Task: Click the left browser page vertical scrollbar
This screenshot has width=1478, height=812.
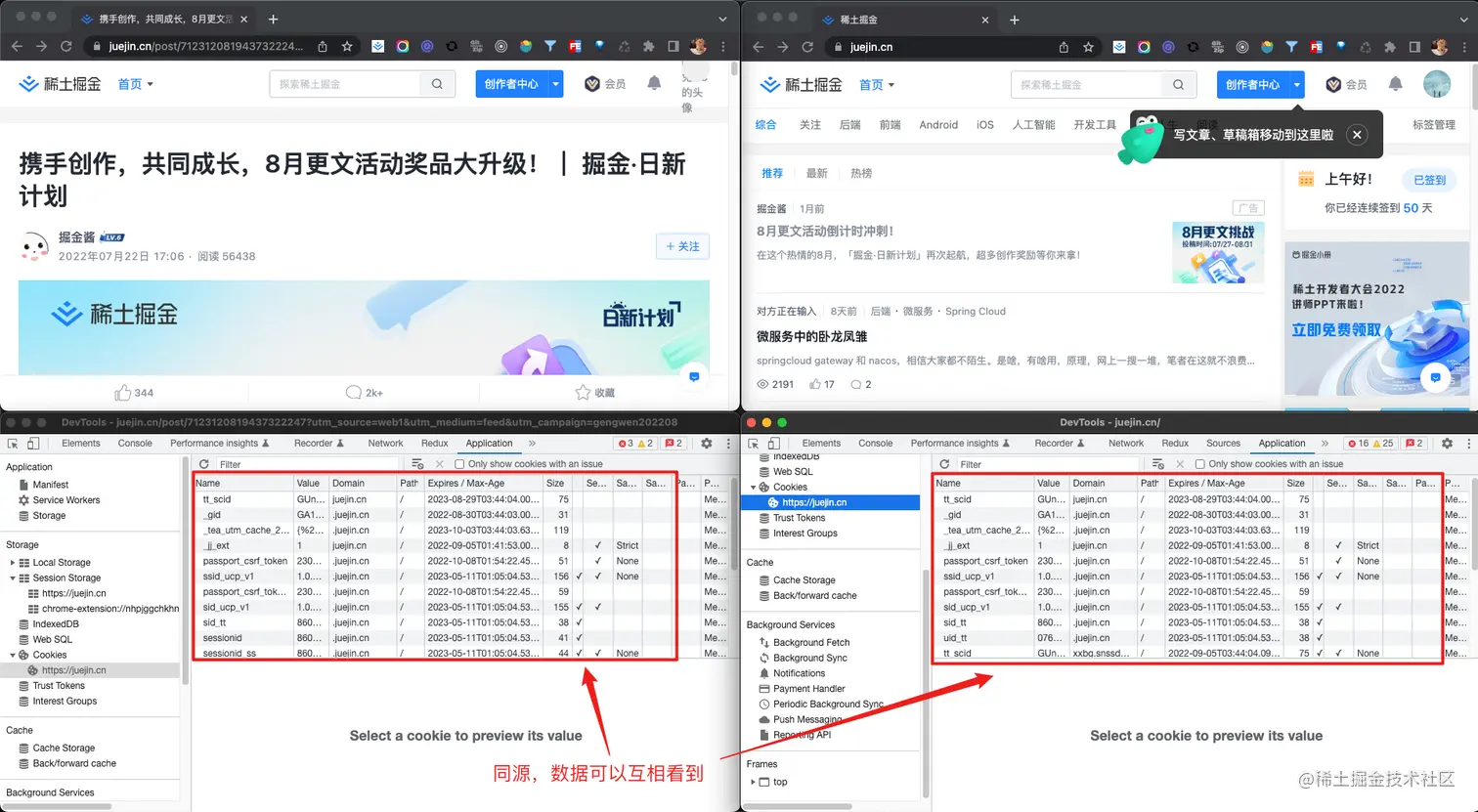Action: tap(734, 70)
